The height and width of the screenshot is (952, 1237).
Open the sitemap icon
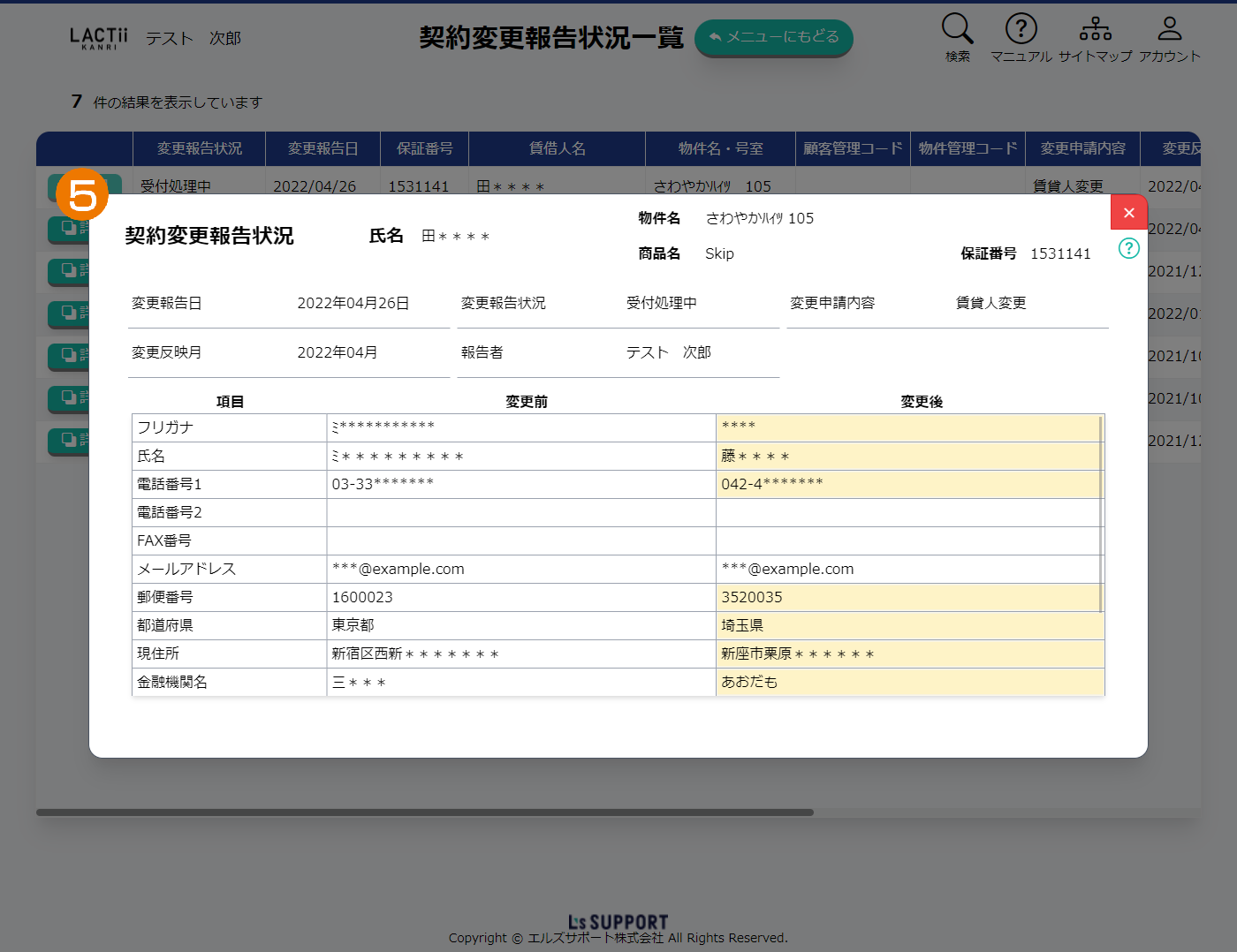coord(1095,29)
